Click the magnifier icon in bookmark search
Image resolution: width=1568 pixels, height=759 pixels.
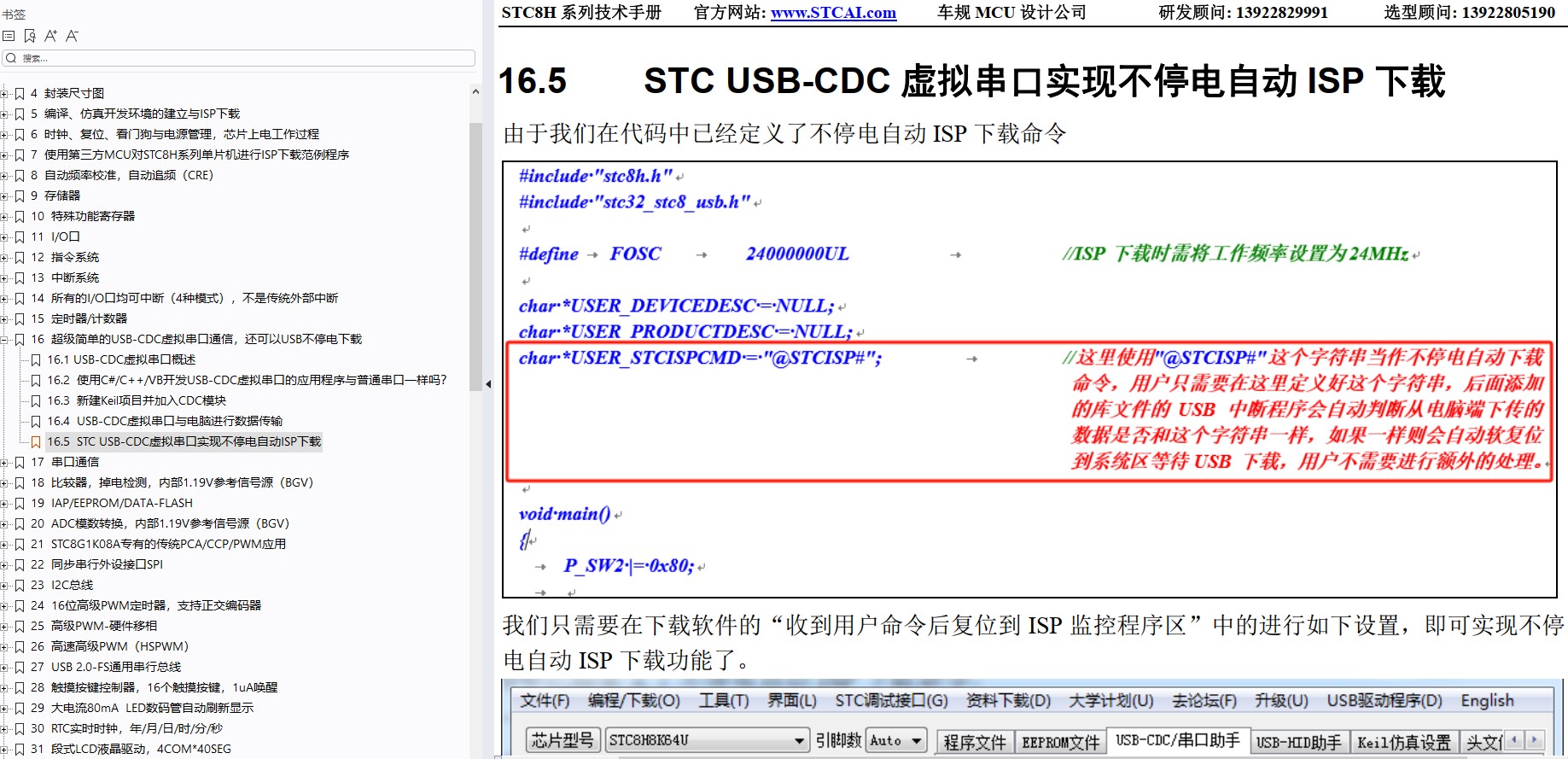(x=11, y=58)
